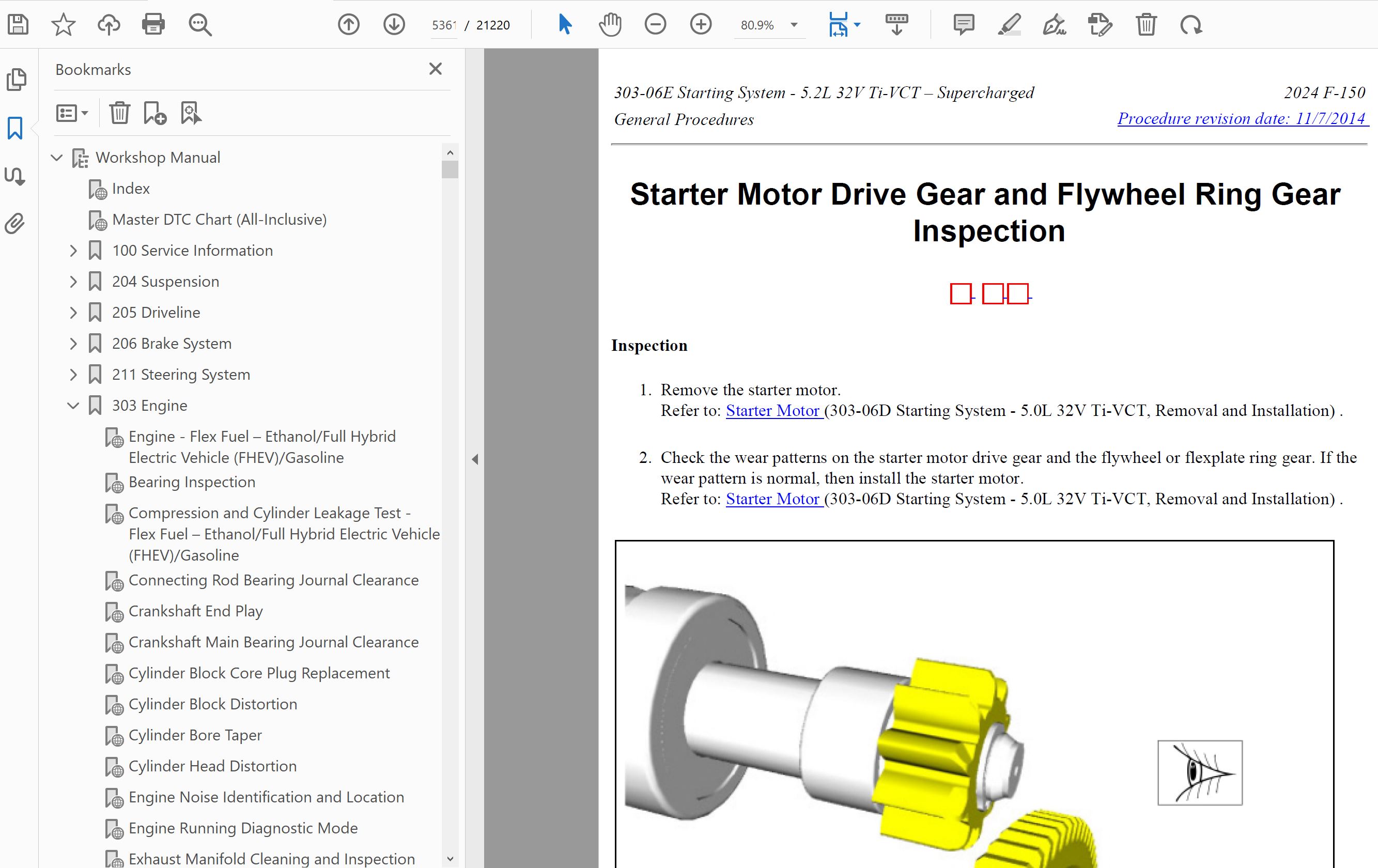This screenshot has height=868, width=1378.
Task: Open the zoom level dropdown
Action: coord(794,25)
